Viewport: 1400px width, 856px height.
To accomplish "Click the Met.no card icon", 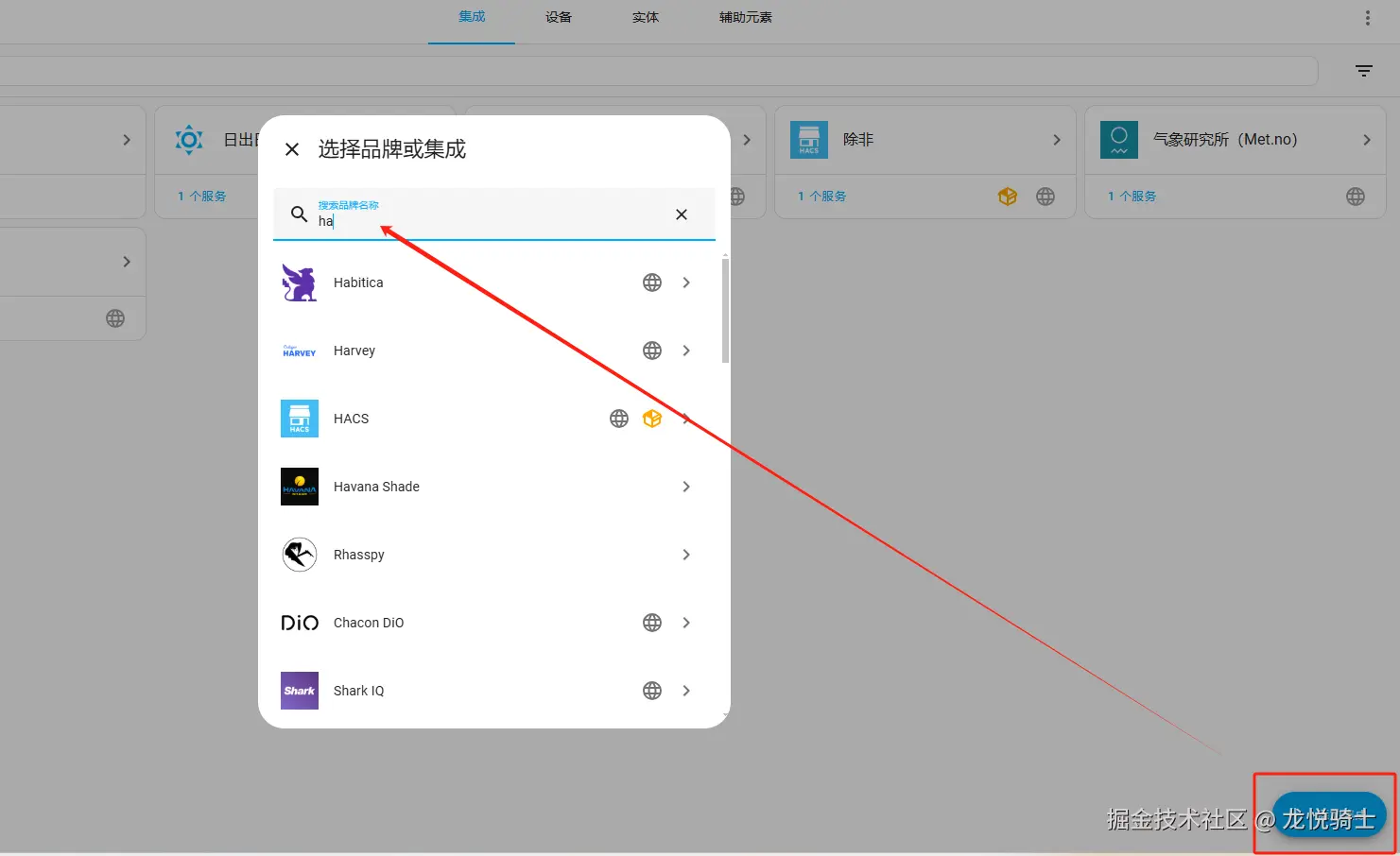I will coord(1119,140).
